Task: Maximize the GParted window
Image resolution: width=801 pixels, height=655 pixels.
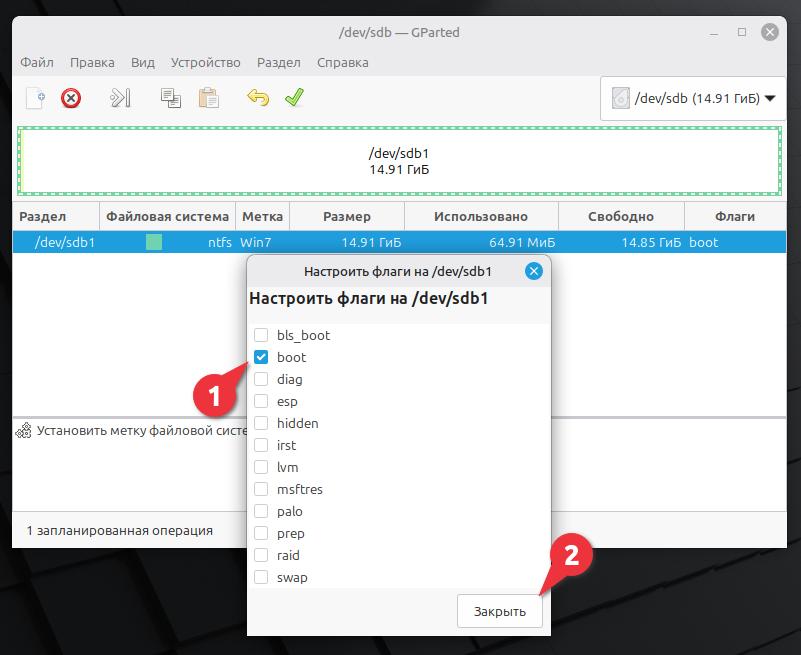Action: click(x=742, y=32)
